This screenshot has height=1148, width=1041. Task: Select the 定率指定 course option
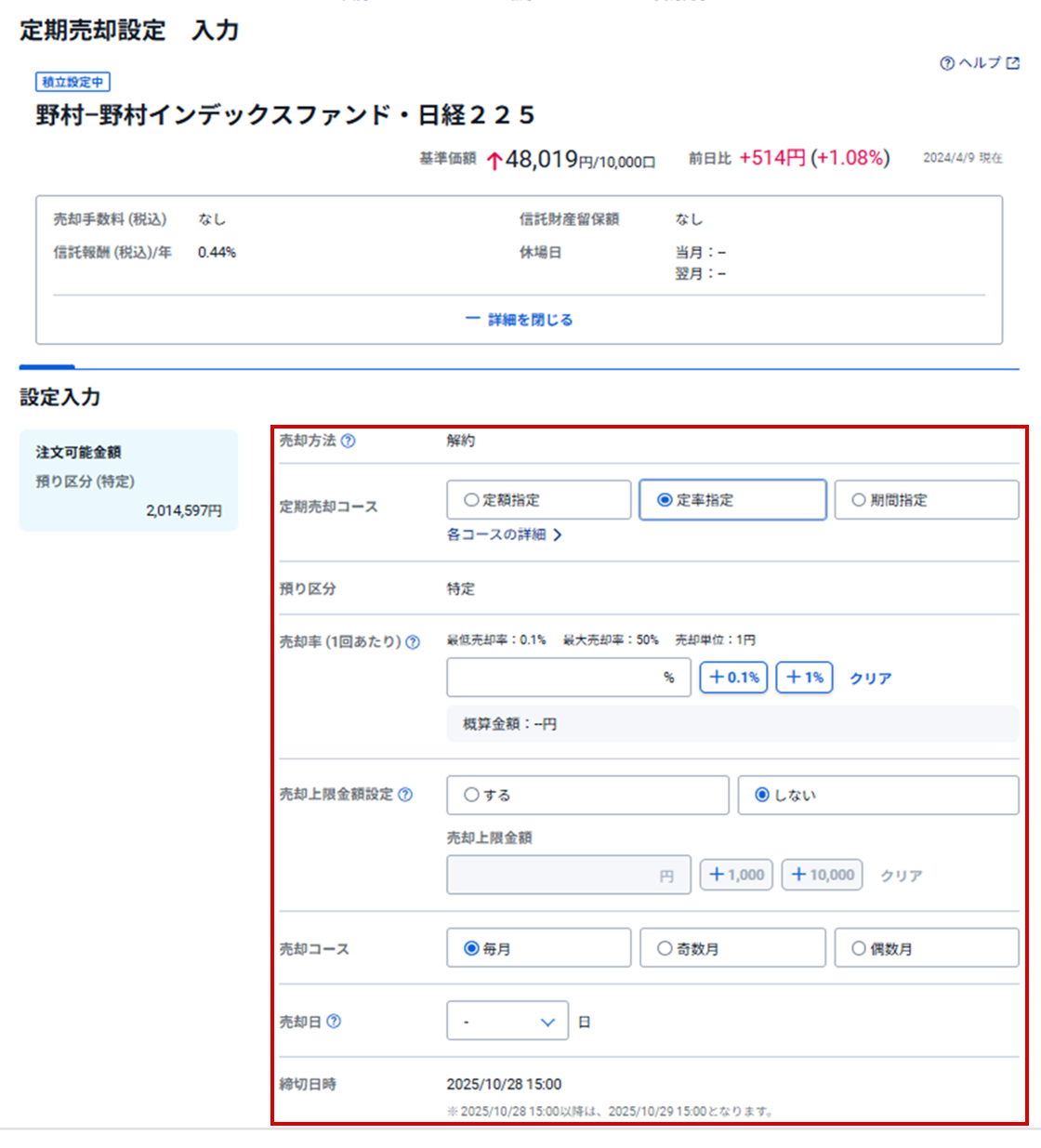(x=732, y=500)
